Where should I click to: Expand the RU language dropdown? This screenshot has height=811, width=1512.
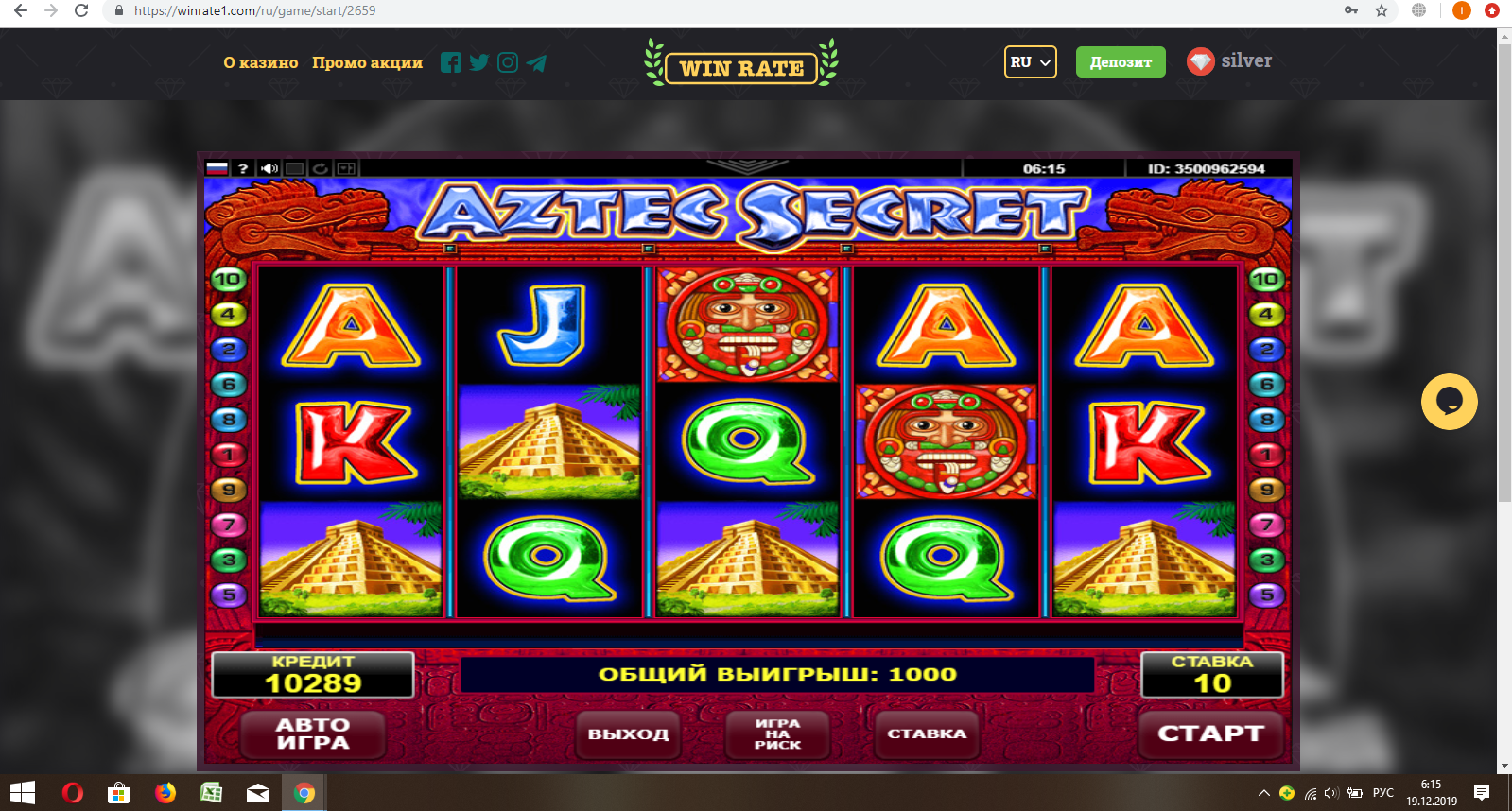pos(1030,62)
